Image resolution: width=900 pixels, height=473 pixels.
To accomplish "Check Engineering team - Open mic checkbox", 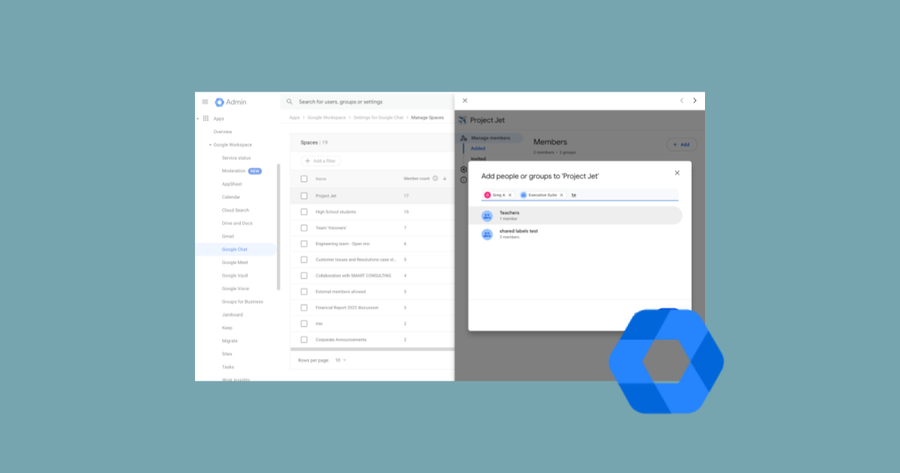I will (304, 244).
